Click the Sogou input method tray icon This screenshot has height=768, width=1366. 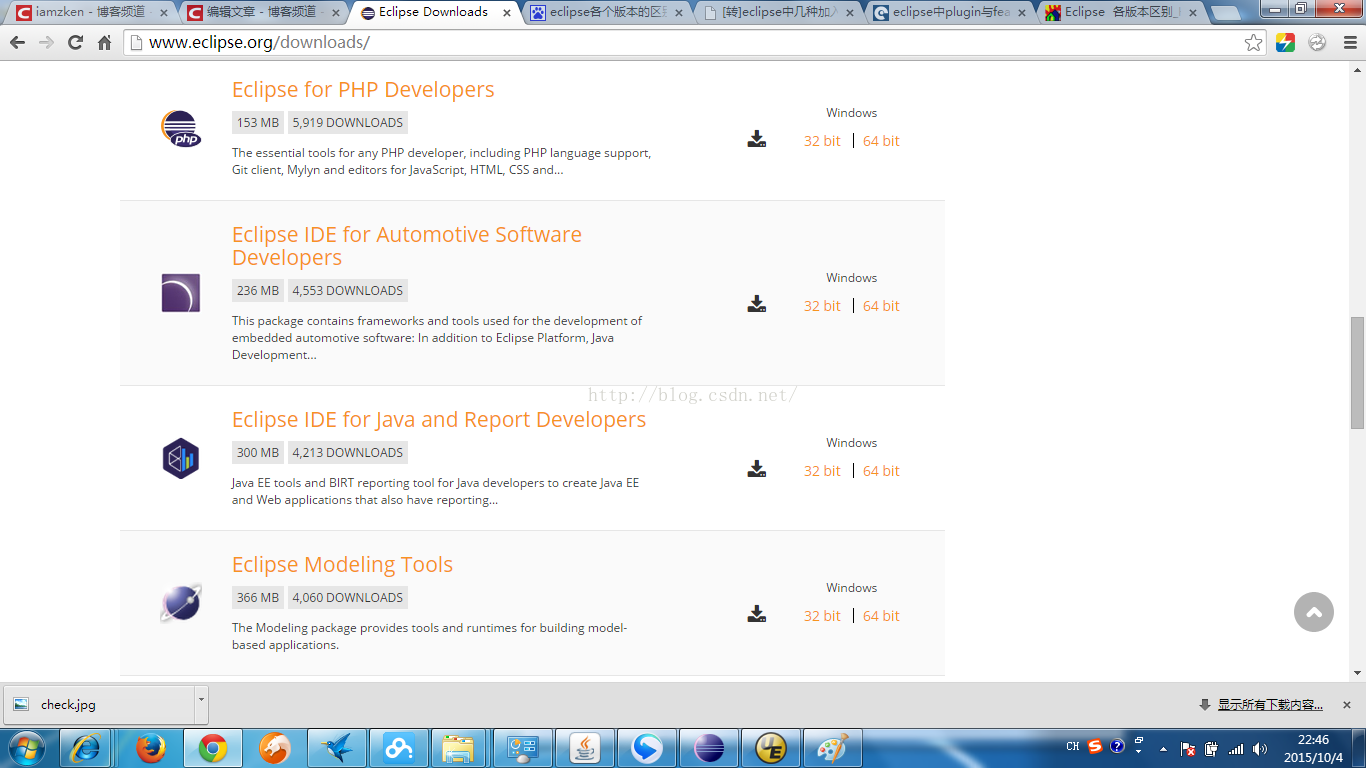coord(1094,747)
